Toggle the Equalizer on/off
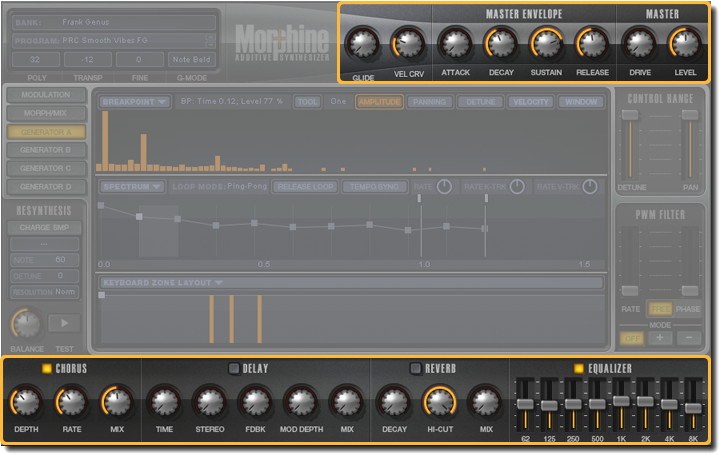The height and width of the screenshot is (455, 719). (x=579, y=368)
